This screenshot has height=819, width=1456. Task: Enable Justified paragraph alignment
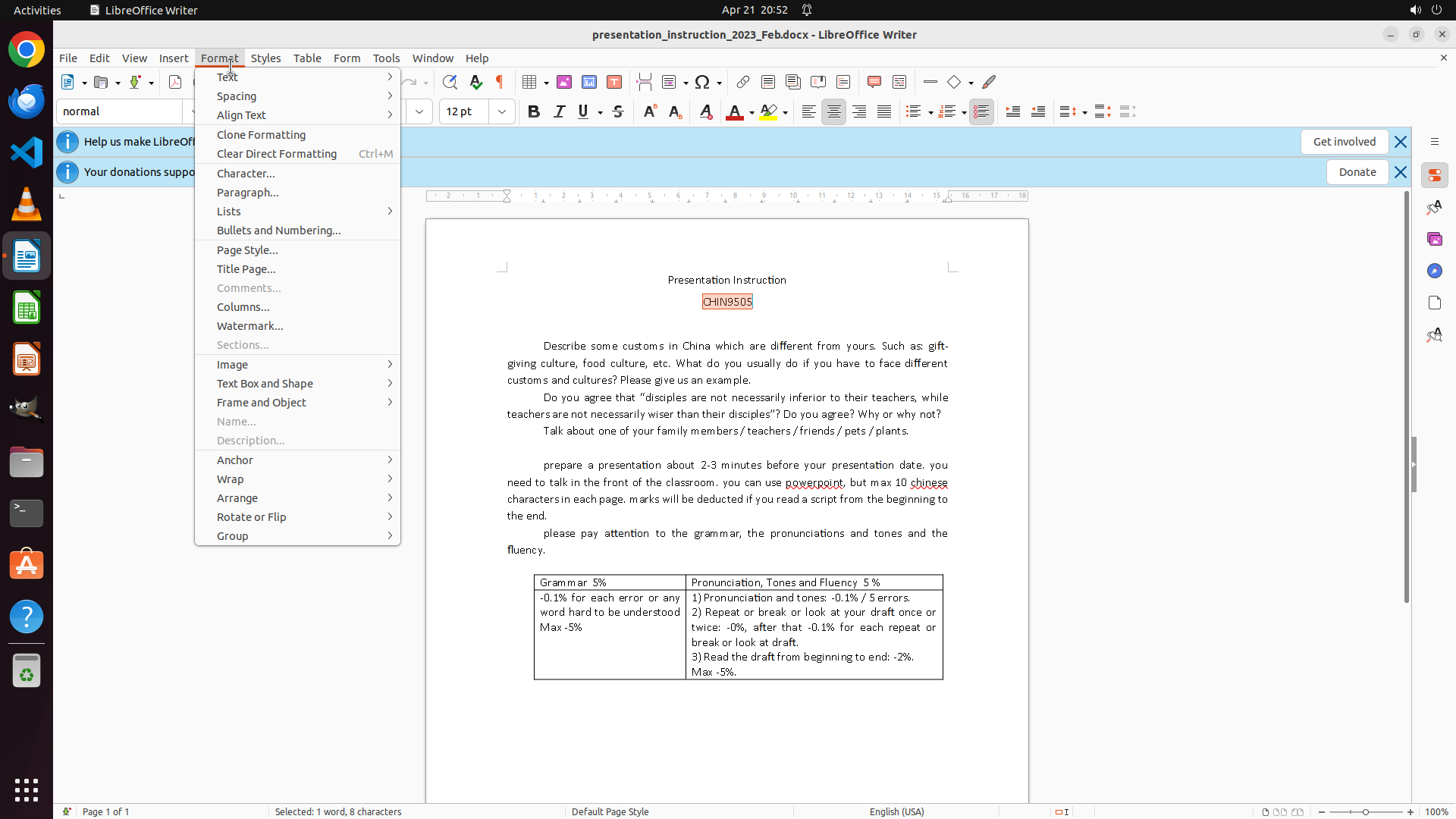click(884, 111)
